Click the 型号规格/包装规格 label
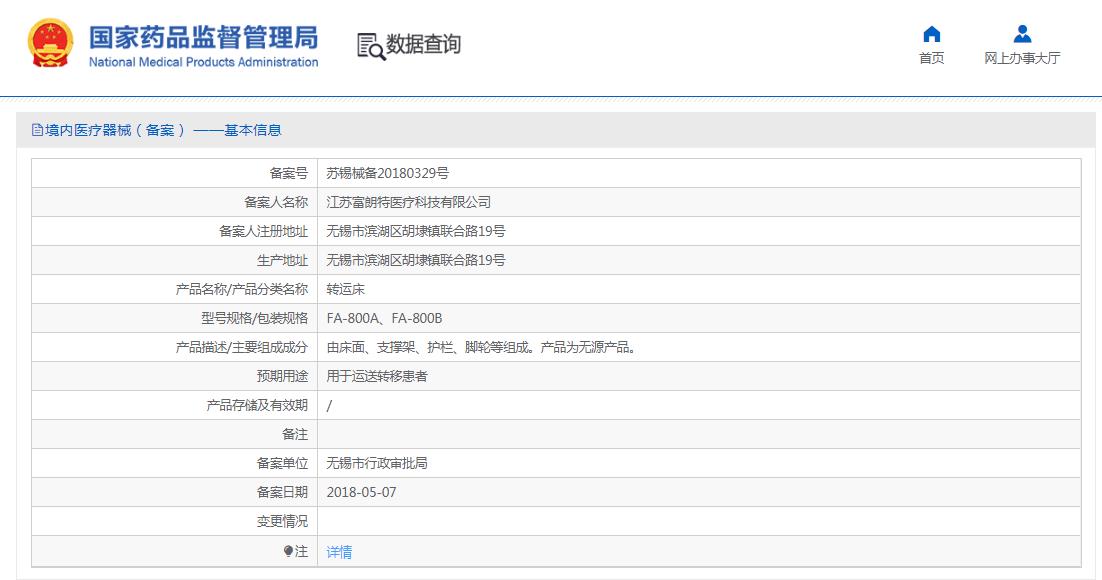 (254, 318)
